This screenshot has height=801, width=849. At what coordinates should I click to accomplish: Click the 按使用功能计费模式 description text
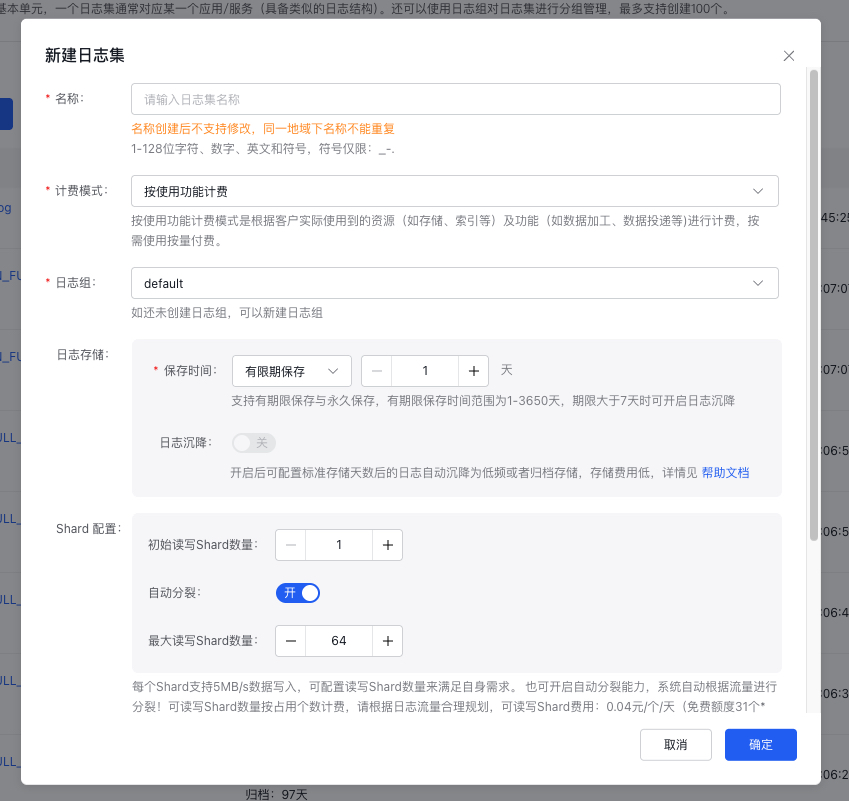click(445, 231)
